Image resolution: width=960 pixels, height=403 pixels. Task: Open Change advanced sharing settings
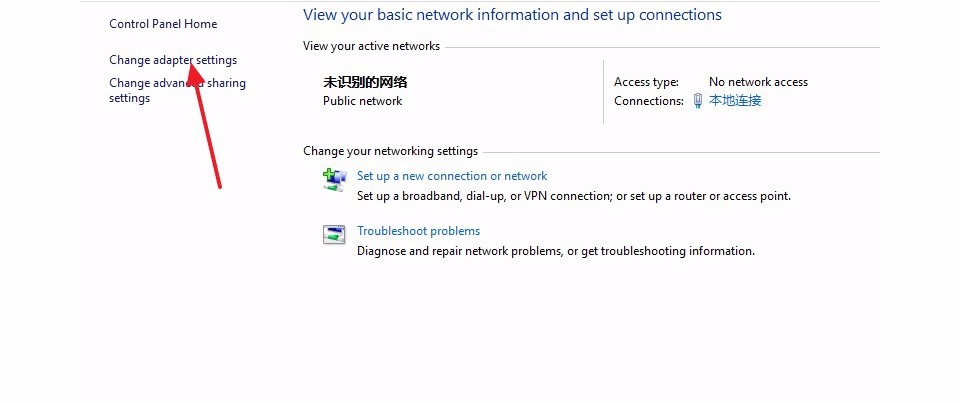click(x=177, y=90)
